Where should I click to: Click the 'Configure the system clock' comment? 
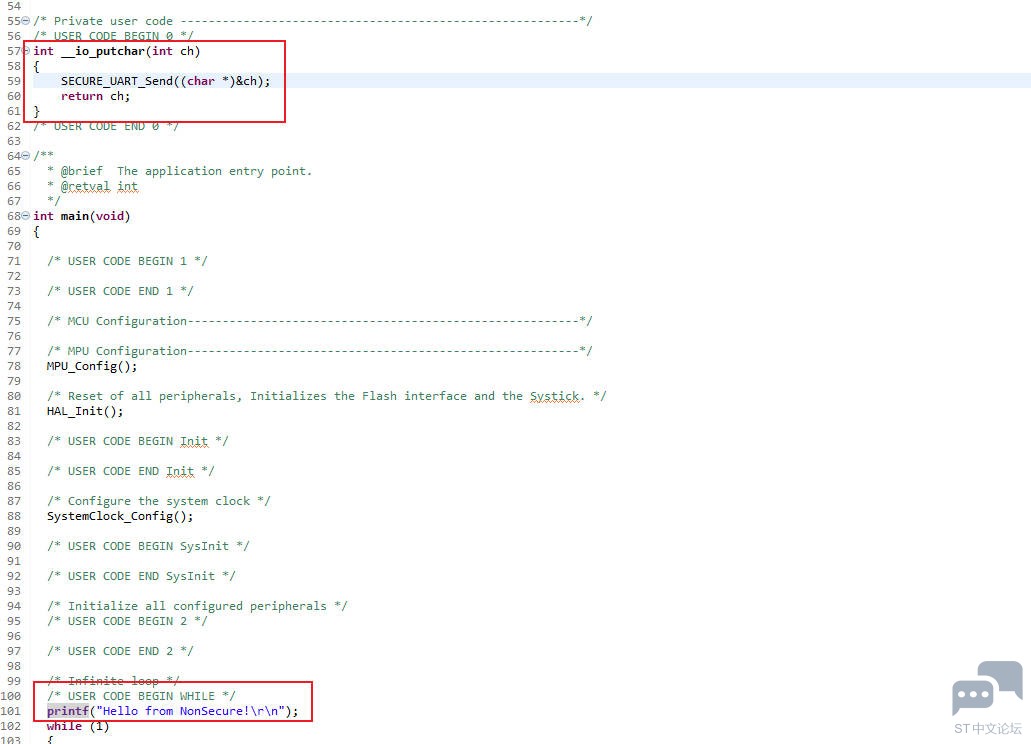tap(158, 501)
